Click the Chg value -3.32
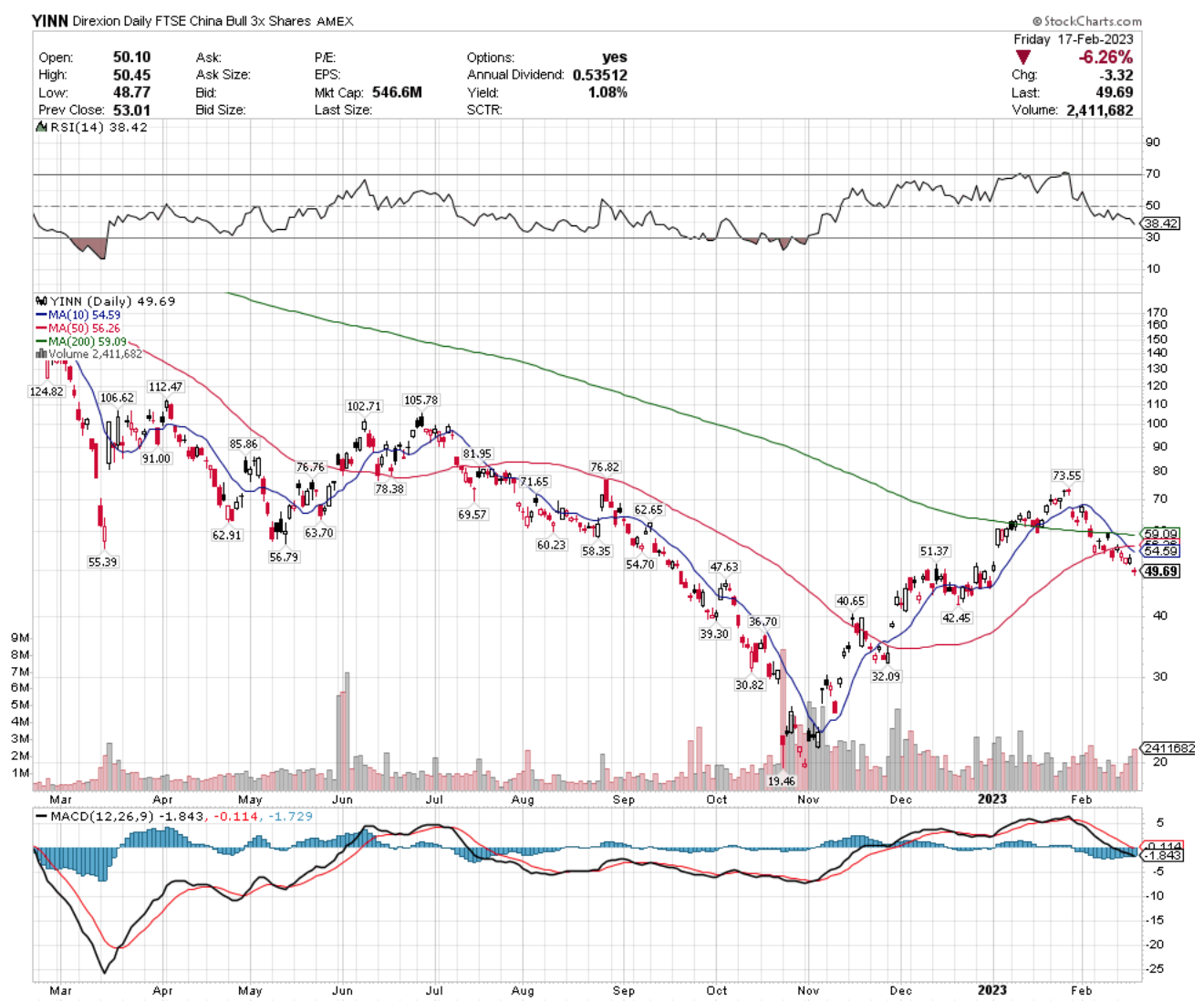Screen dimensions: 1204x1002 1116,76
